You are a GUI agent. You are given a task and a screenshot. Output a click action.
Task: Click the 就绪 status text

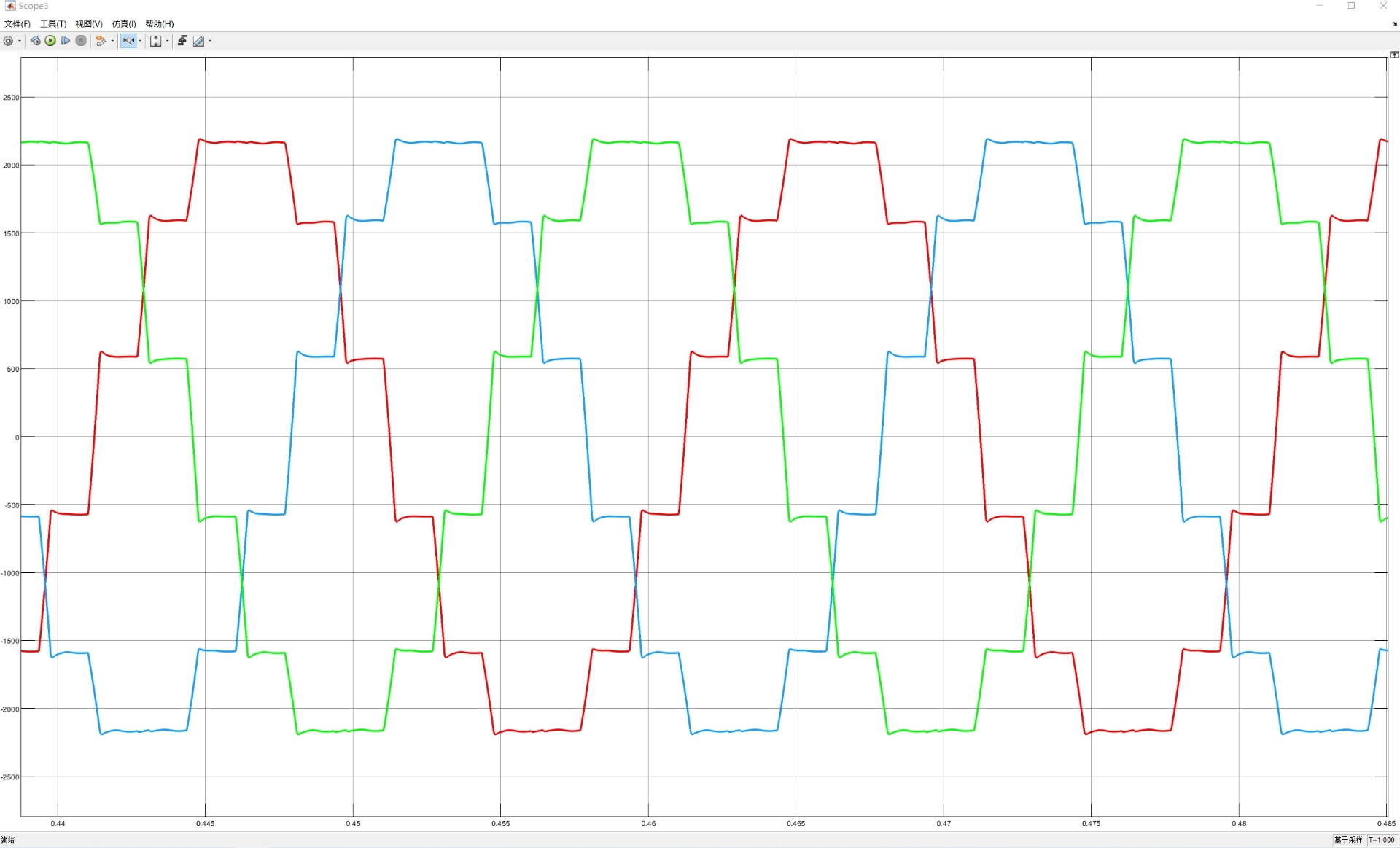[x=8, y=840]
